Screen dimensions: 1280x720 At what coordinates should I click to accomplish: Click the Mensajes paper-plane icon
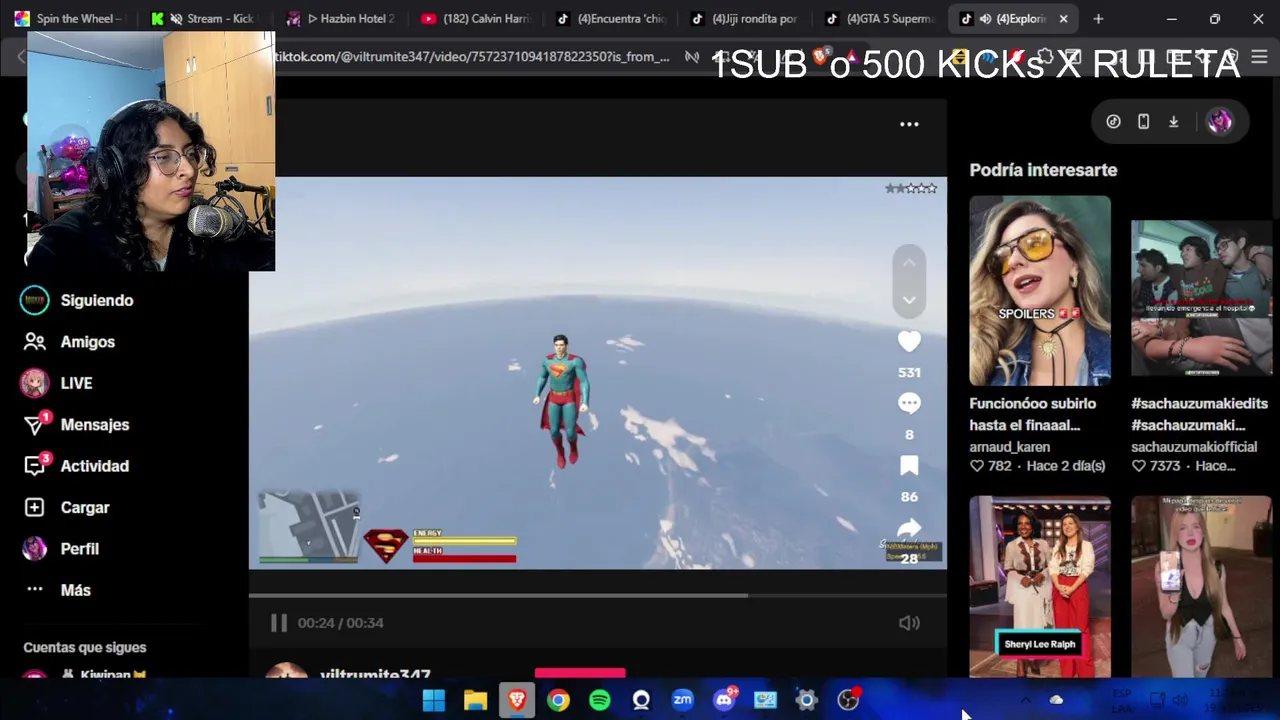(x=35, y=425)
